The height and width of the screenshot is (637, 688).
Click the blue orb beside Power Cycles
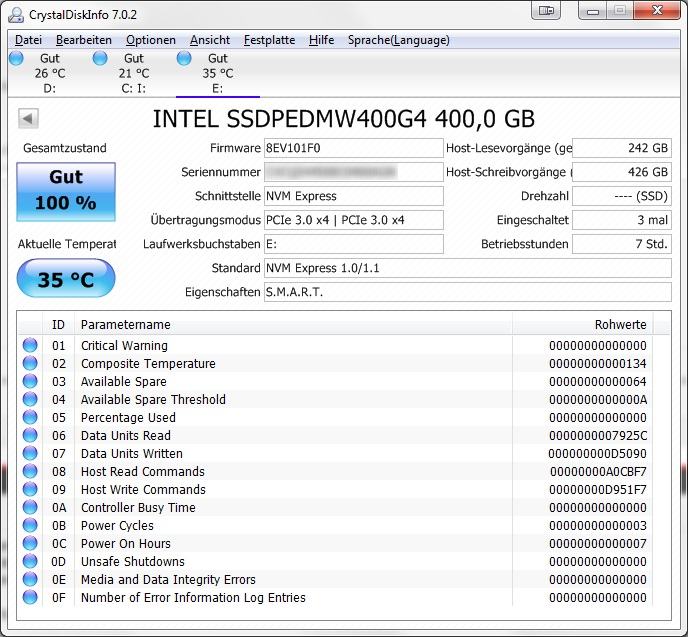tap(30, 526)
